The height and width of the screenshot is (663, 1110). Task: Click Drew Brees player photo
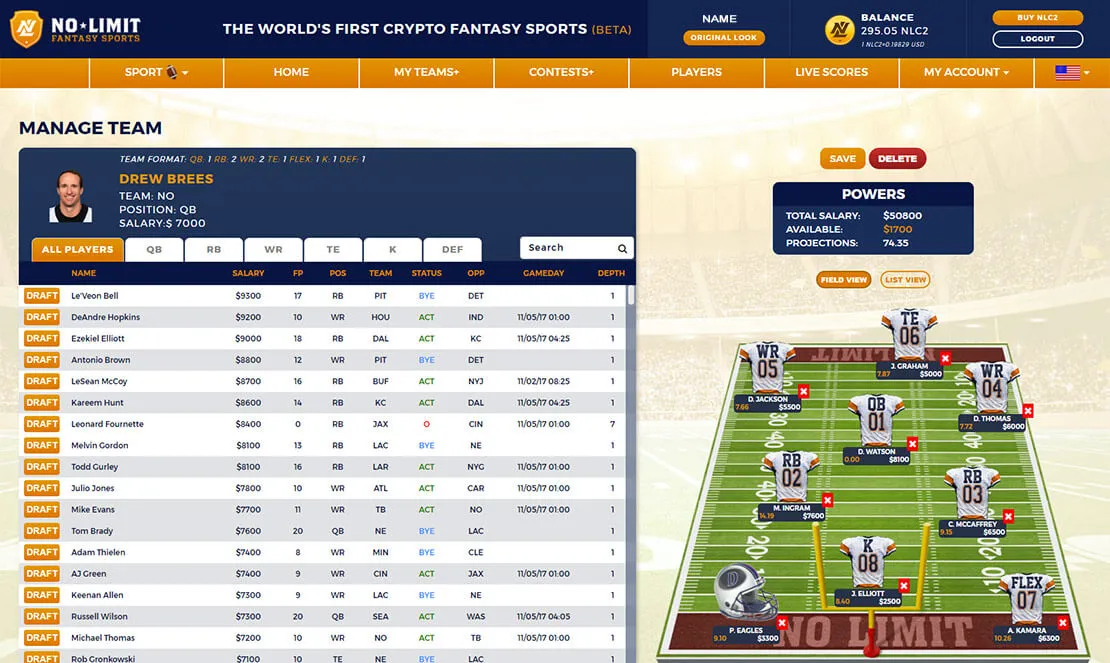click(x=70, y=197)
